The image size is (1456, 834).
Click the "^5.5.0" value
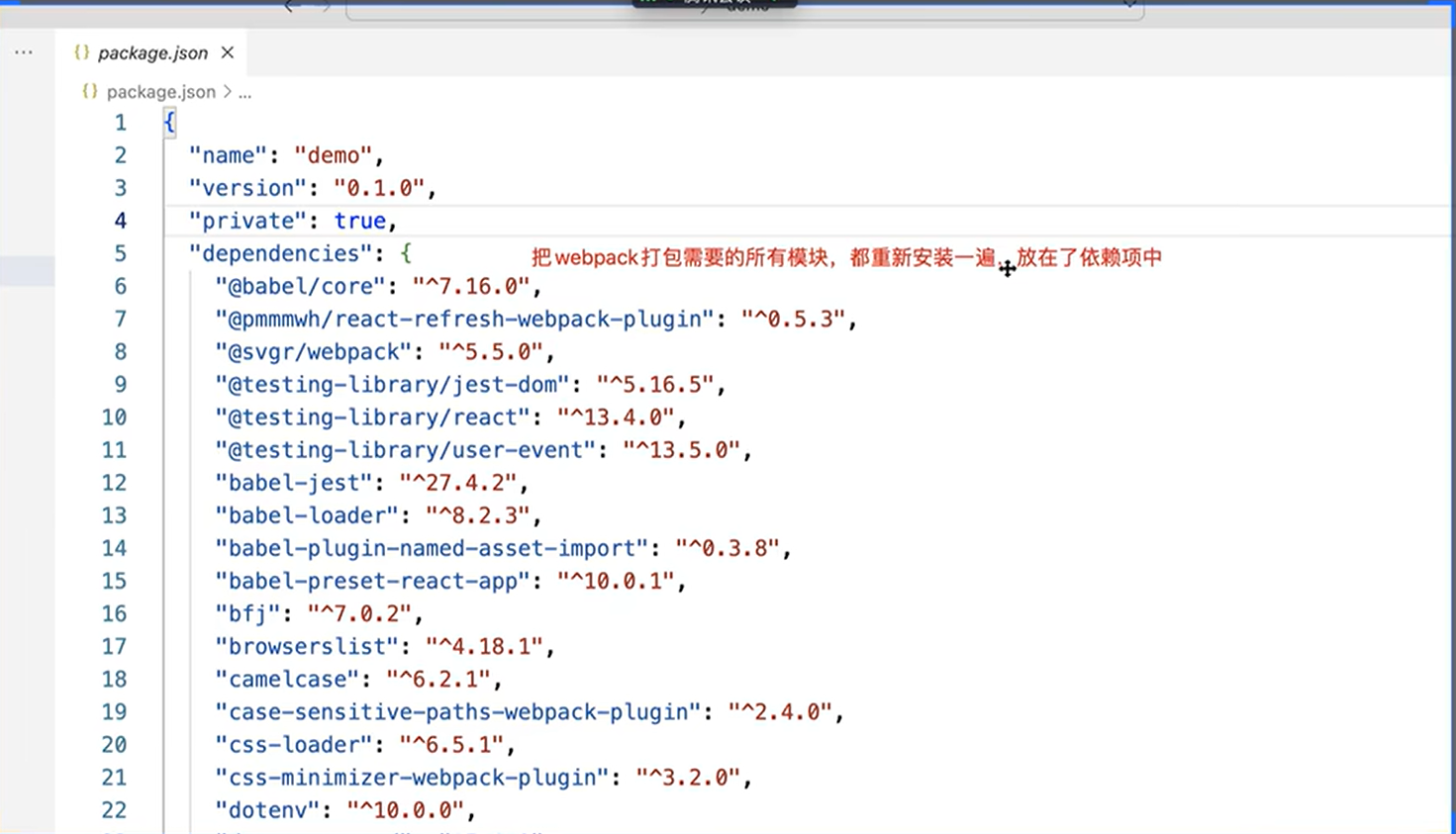tap(491, 351)
